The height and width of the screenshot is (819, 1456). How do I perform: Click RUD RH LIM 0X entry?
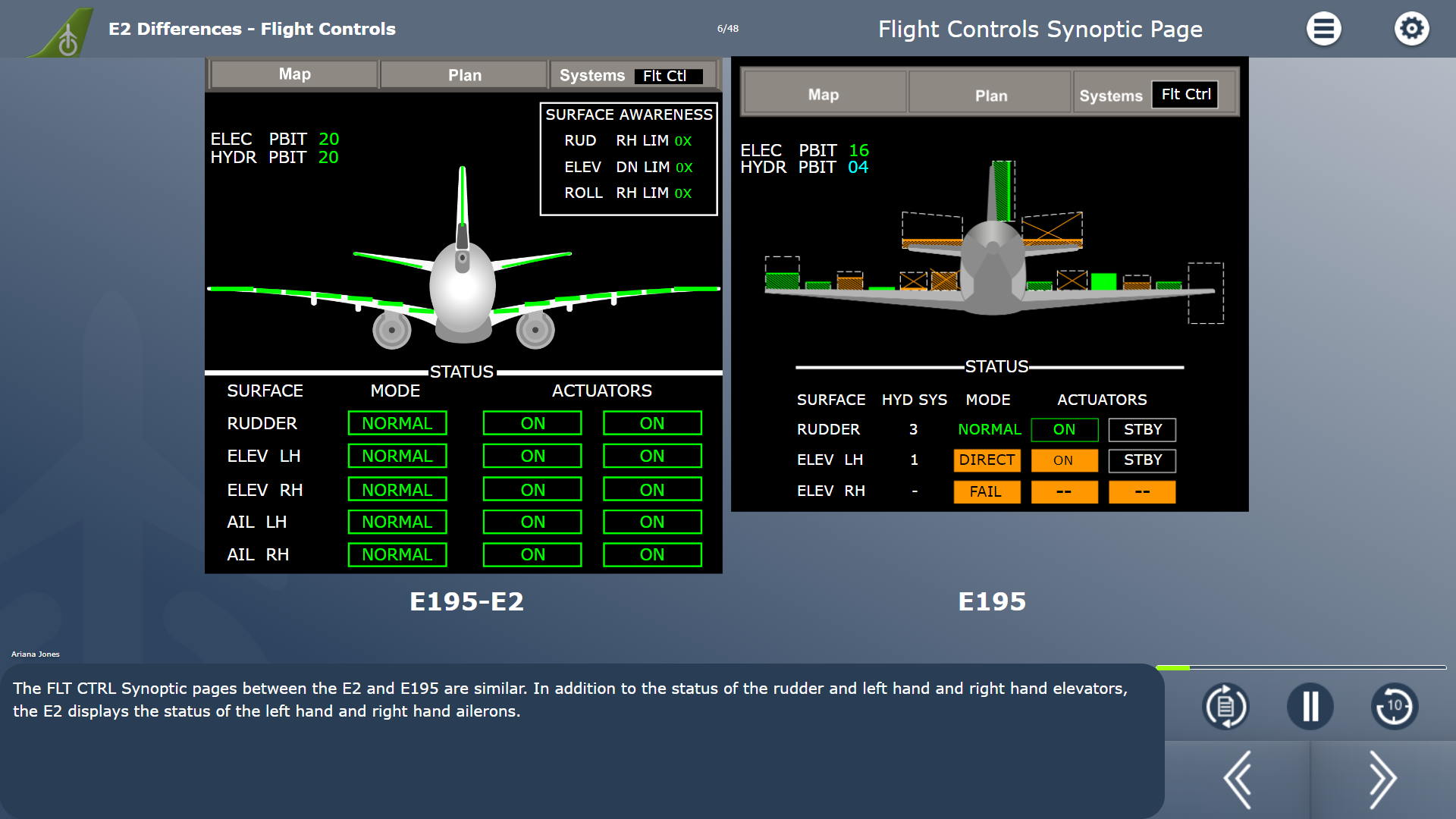[628, 140]
